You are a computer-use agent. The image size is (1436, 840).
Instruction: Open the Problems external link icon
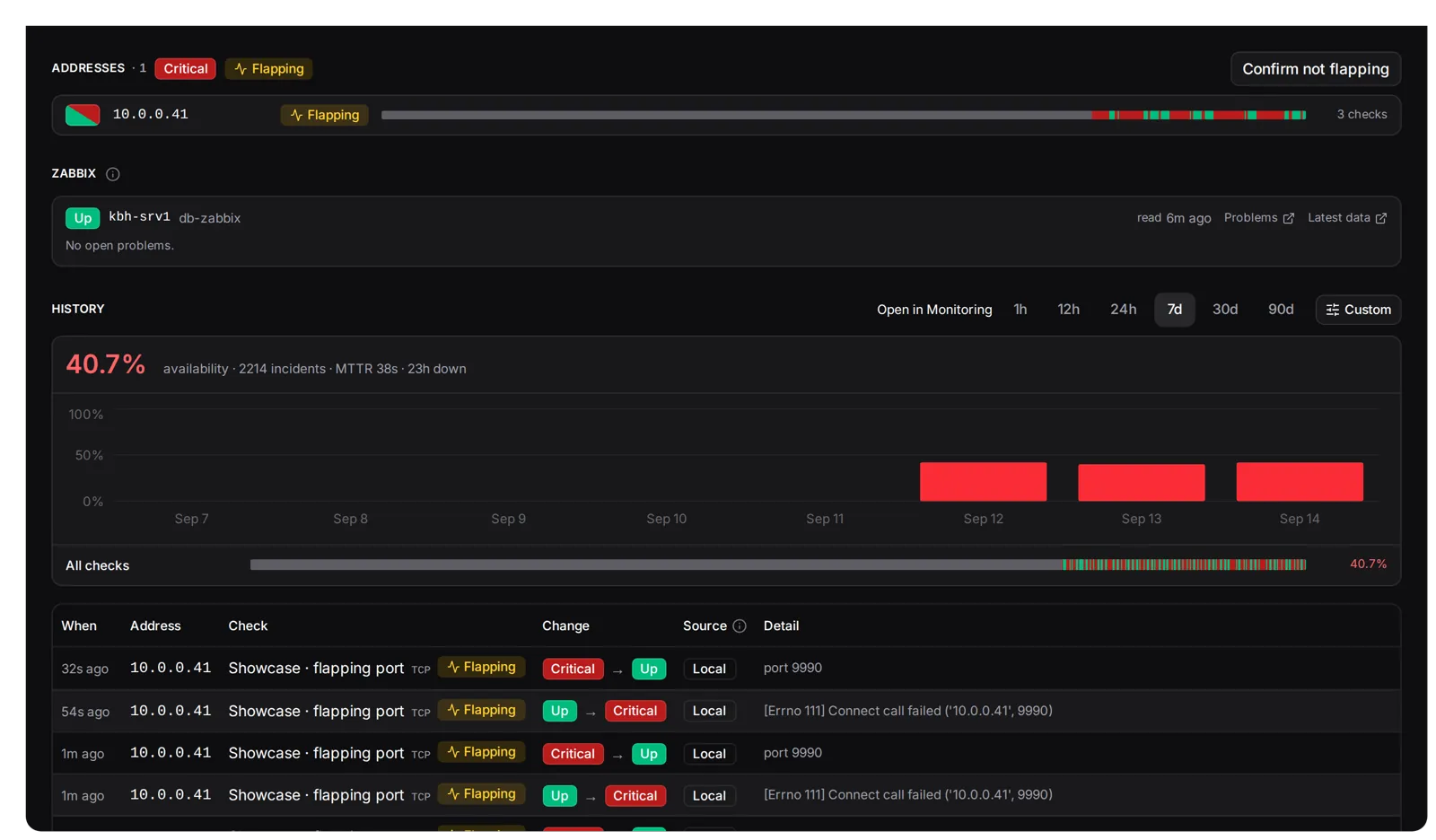(x=1289, y=218)
